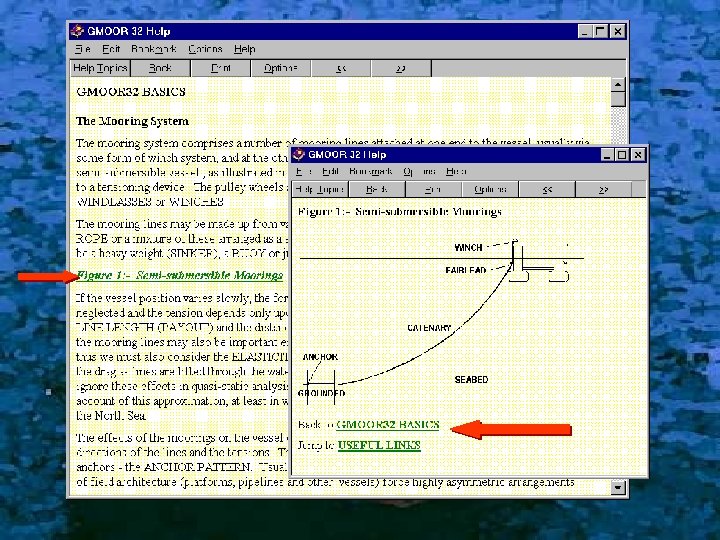Open File menu in back GMOOR 32 Help window

click(83, 49)
